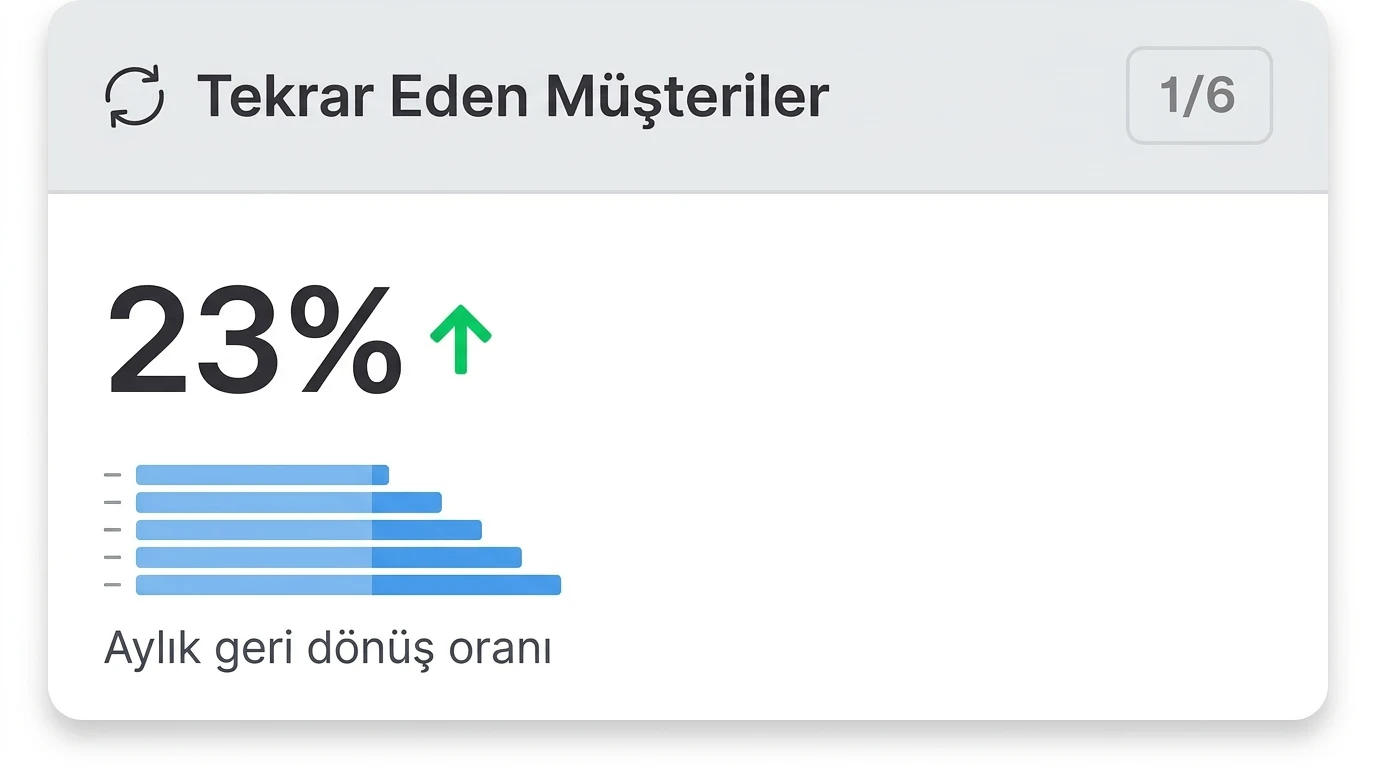Screen dimensions: 1376x768
Task: Click the "Aylık geri dönüş oranı" caption
Action: (x=328, y=649)
